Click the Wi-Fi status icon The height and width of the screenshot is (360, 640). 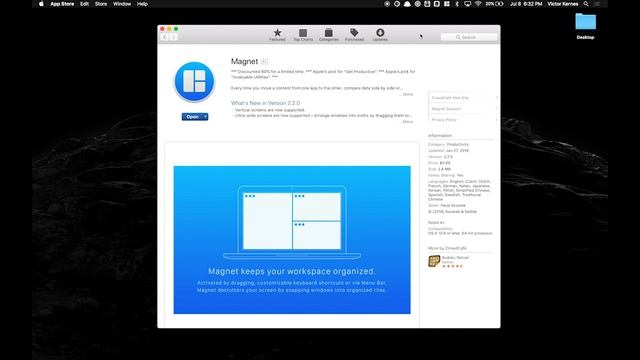[478, 4]
